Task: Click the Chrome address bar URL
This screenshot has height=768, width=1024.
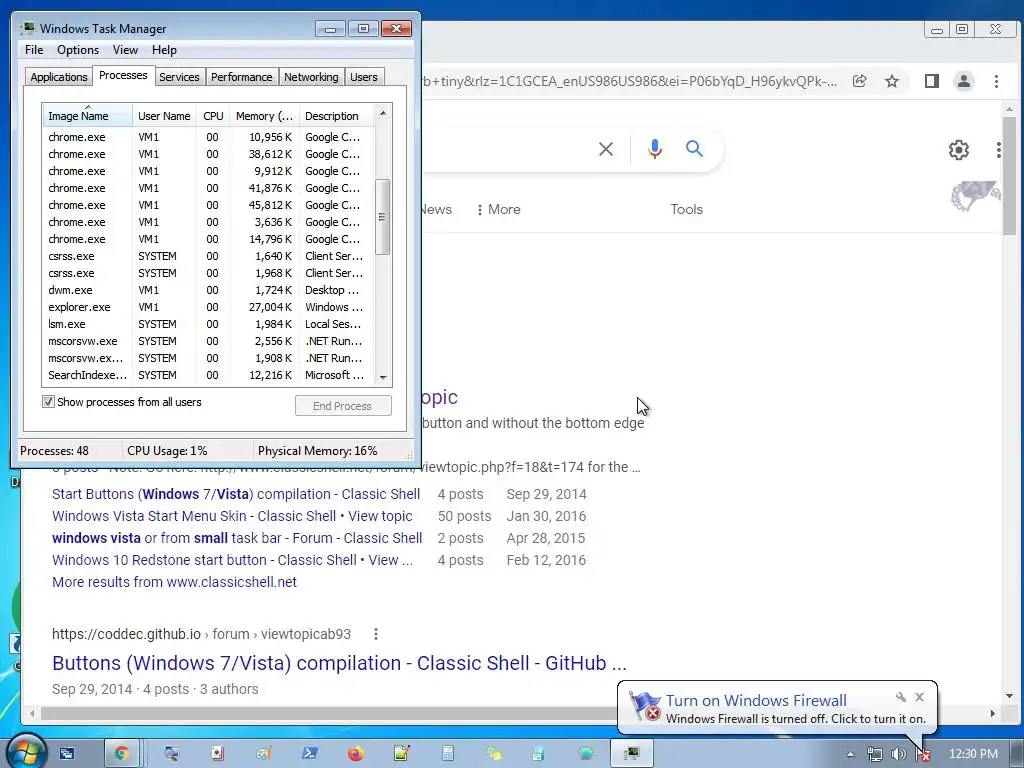Action: point(630,81)
